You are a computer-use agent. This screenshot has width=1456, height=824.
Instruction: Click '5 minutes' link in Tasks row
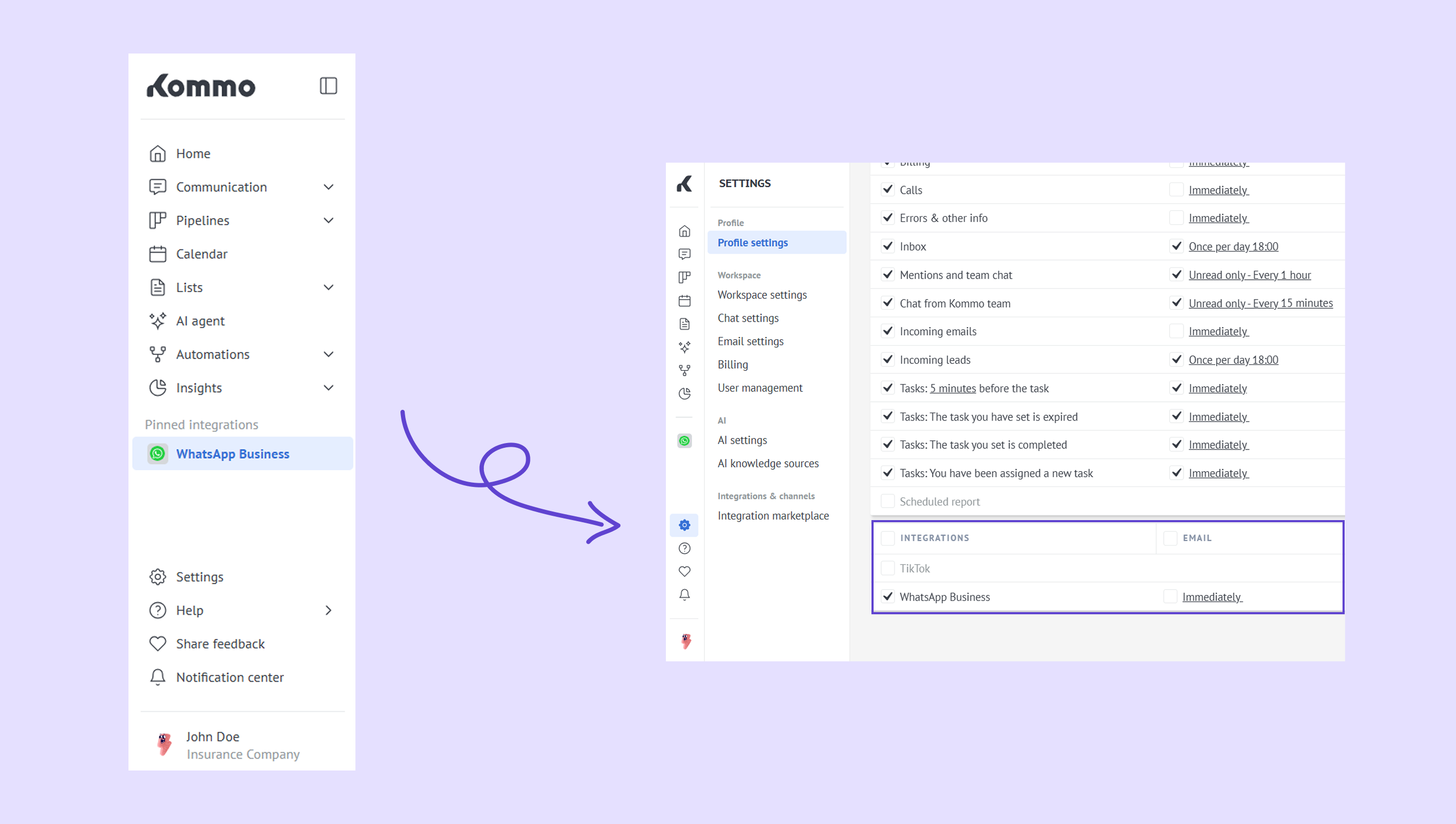click(x=953, y=388)
